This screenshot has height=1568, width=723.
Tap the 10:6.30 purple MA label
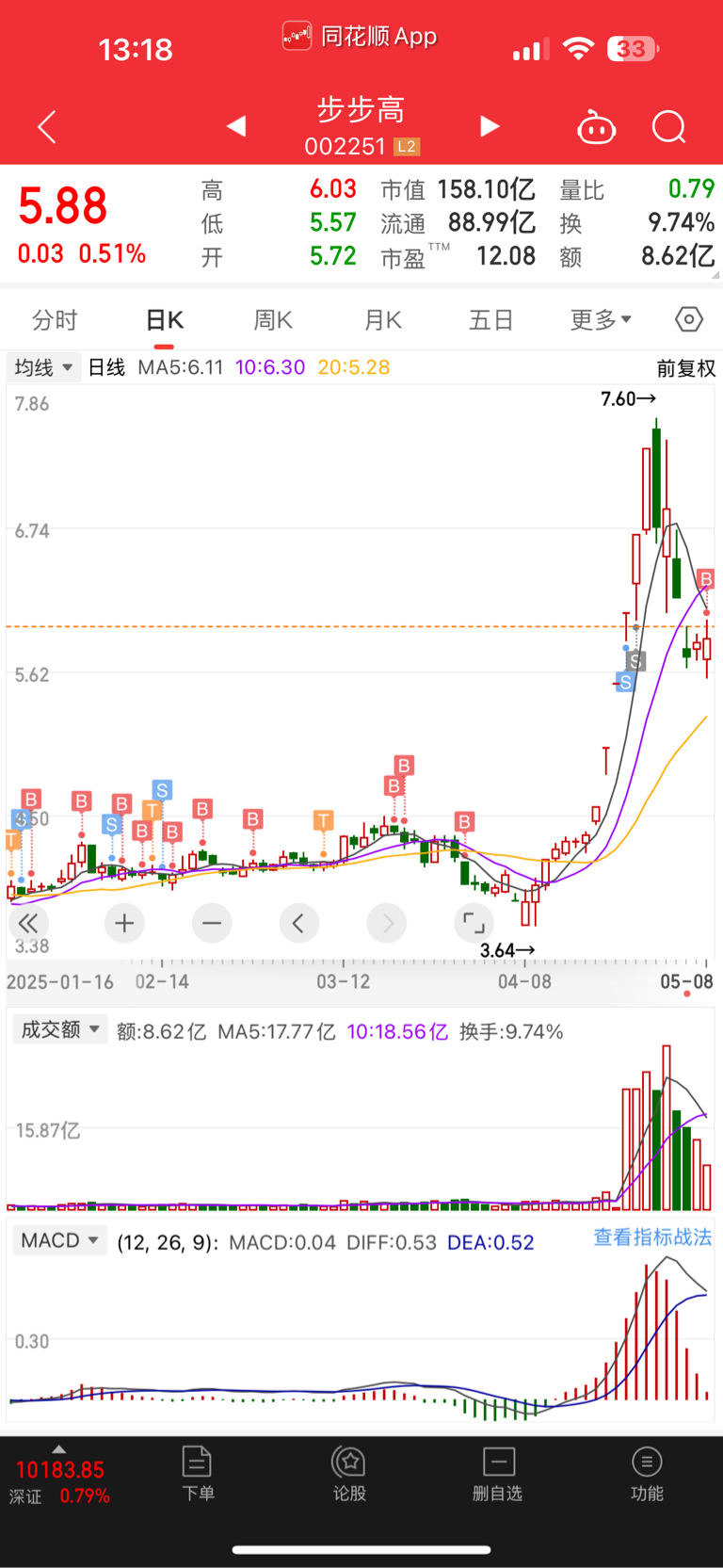270,367
